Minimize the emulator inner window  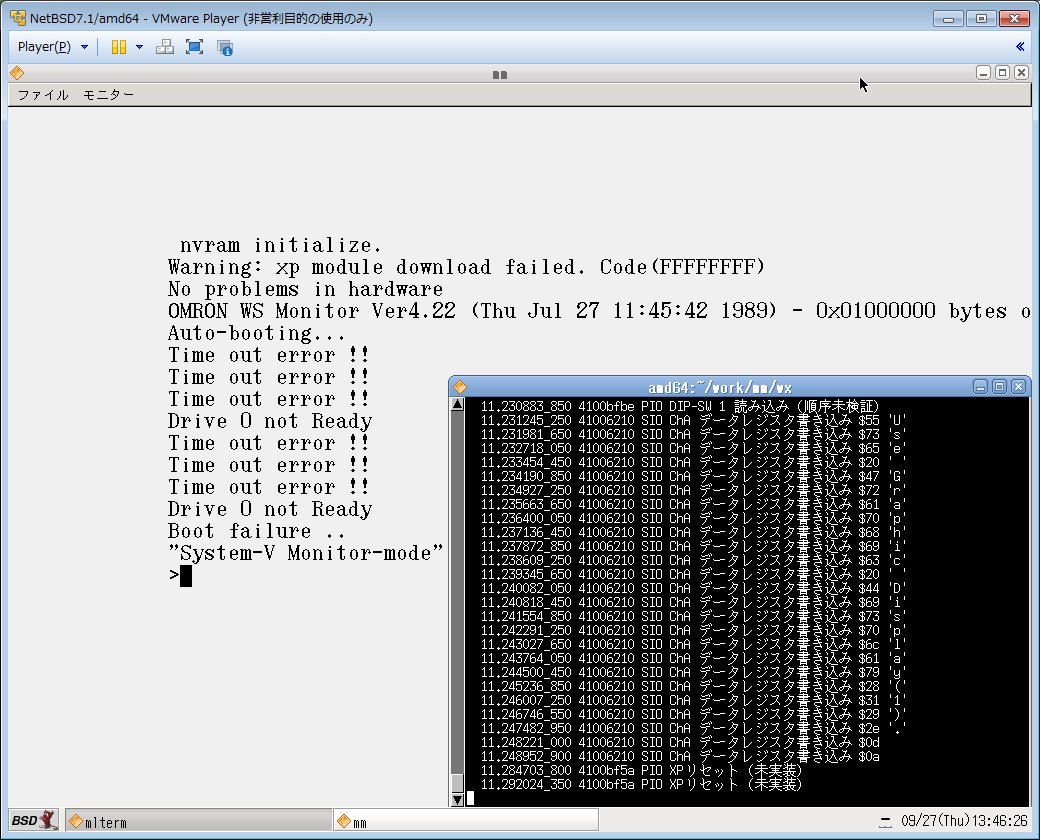tap(984, 72)
